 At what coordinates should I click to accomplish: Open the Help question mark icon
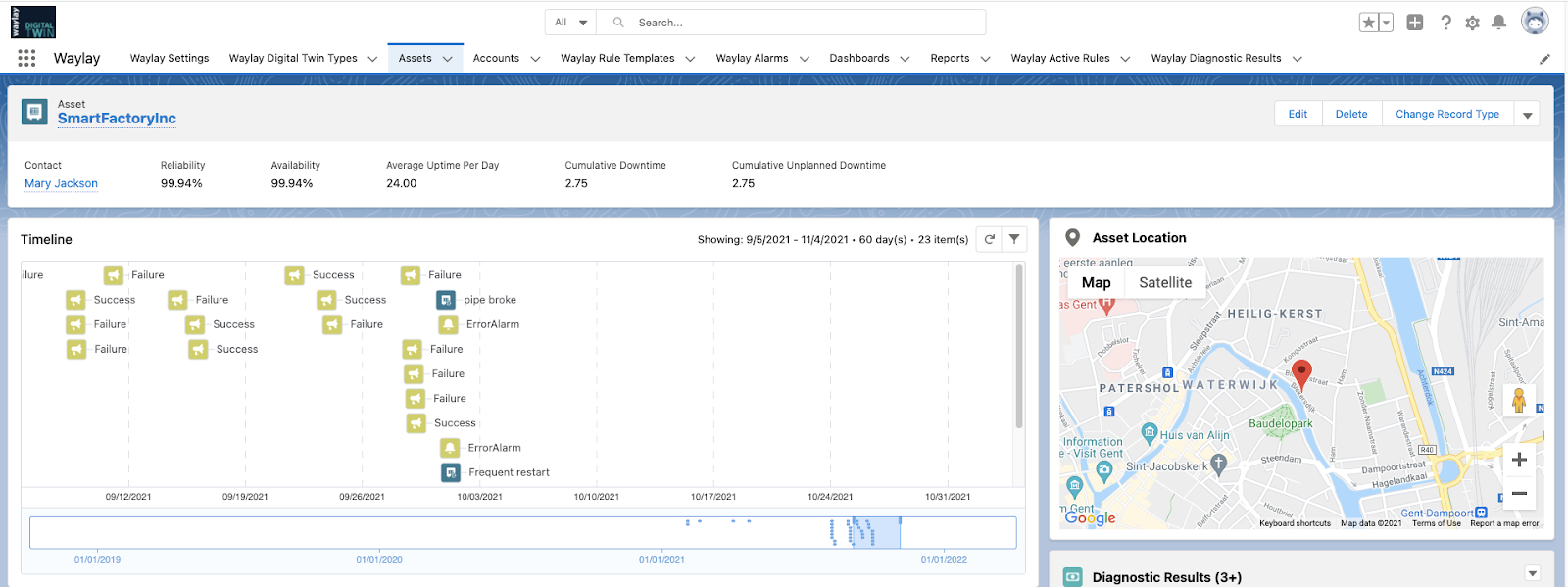tap(1445, 23)
